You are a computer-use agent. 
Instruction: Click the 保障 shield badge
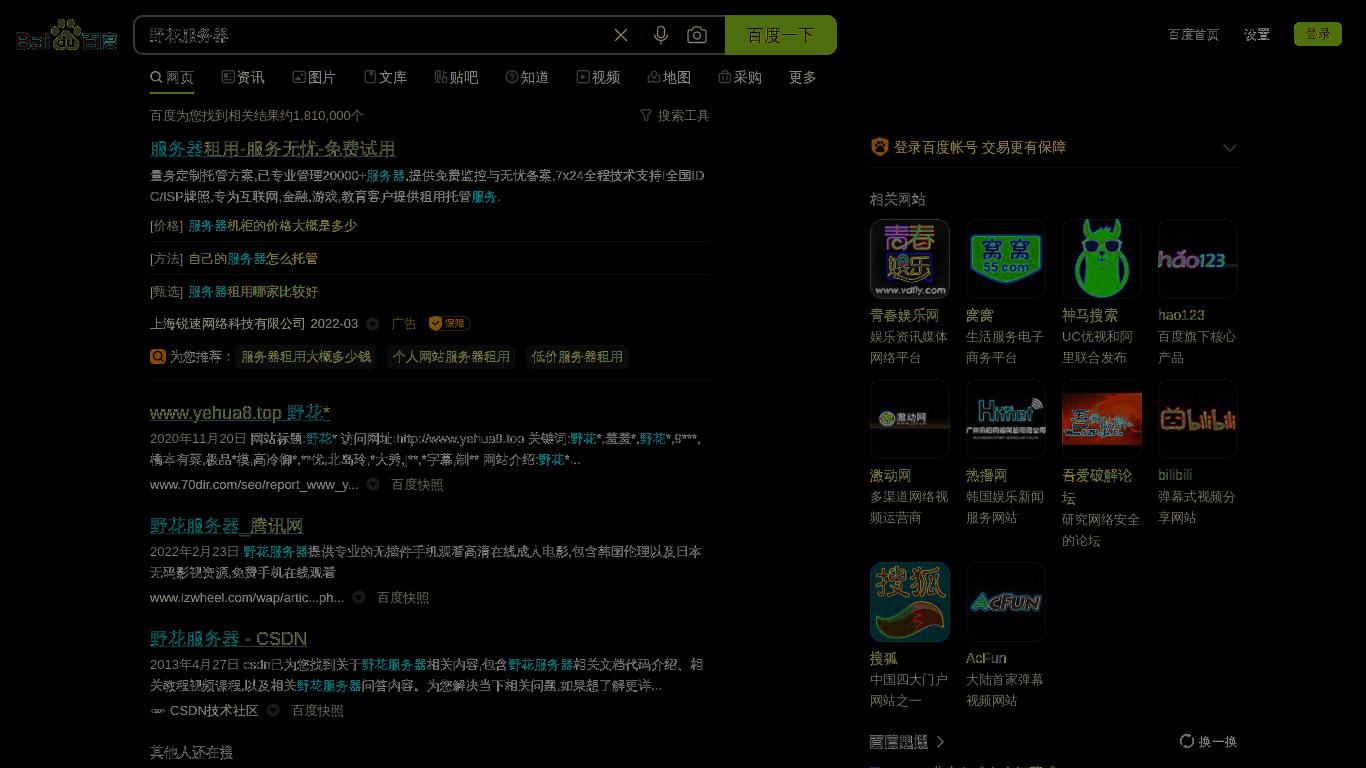pyautogui.click(x=449, y=323)
